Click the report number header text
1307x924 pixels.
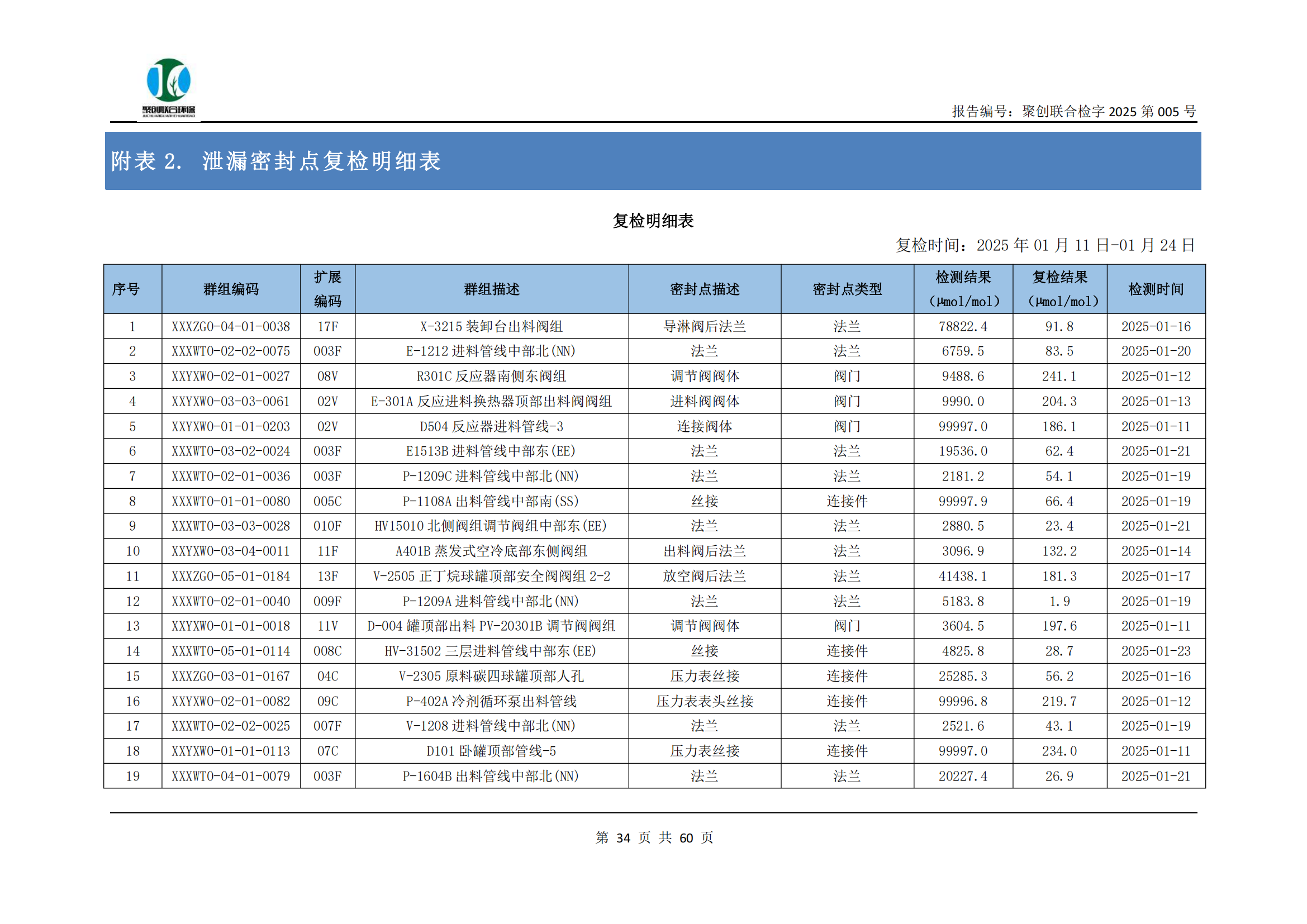(1073, 112)
